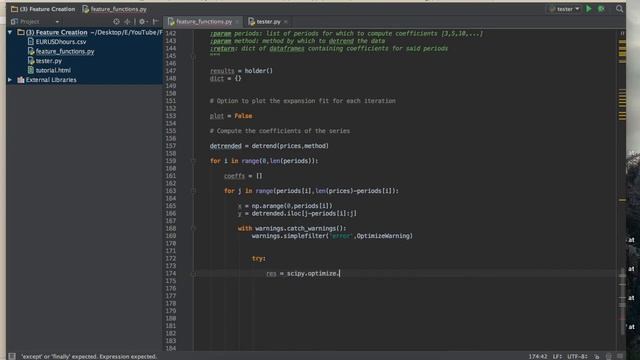Click 'x = np.arange(0,periods[i])' line

[x=285, y=206]
